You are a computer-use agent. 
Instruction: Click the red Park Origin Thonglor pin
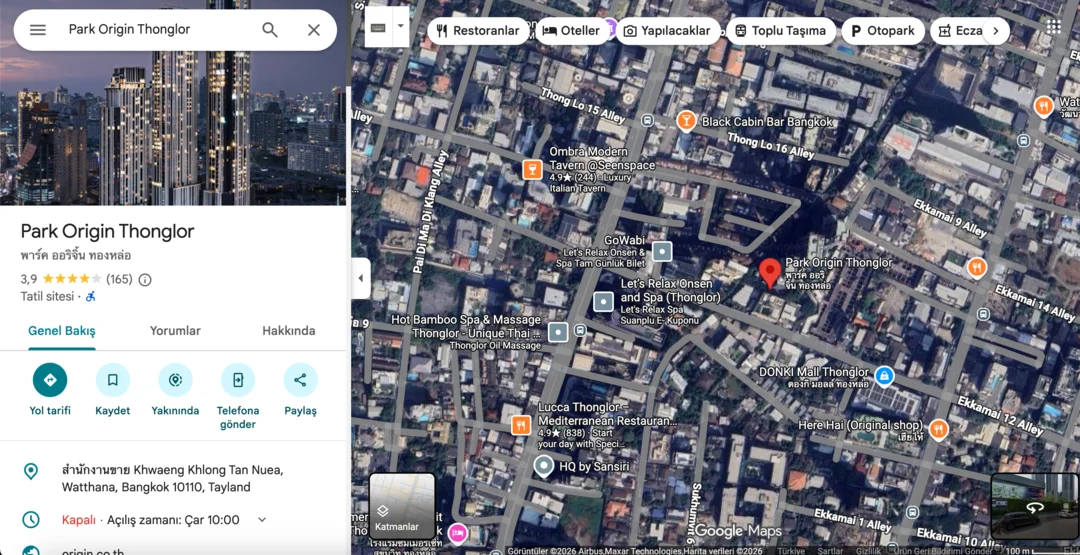click(x=769, y=273)
